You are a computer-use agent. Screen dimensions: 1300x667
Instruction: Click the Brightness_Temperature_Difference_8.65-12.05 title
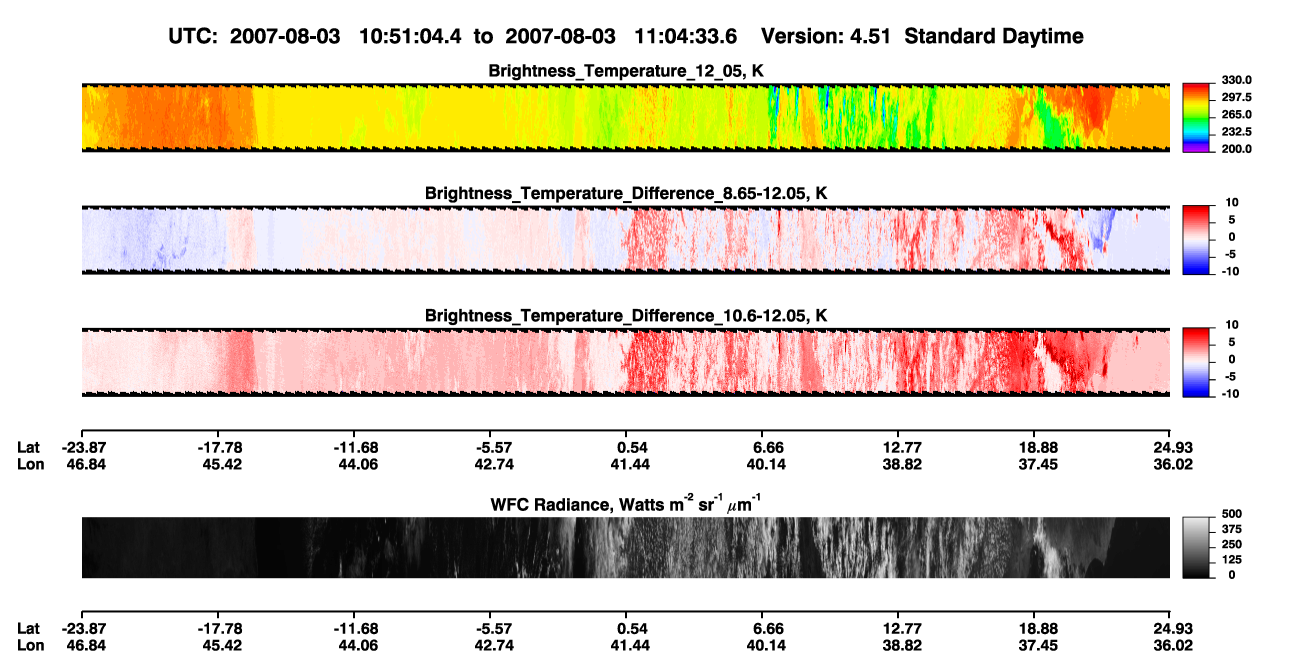click(627, 193)
